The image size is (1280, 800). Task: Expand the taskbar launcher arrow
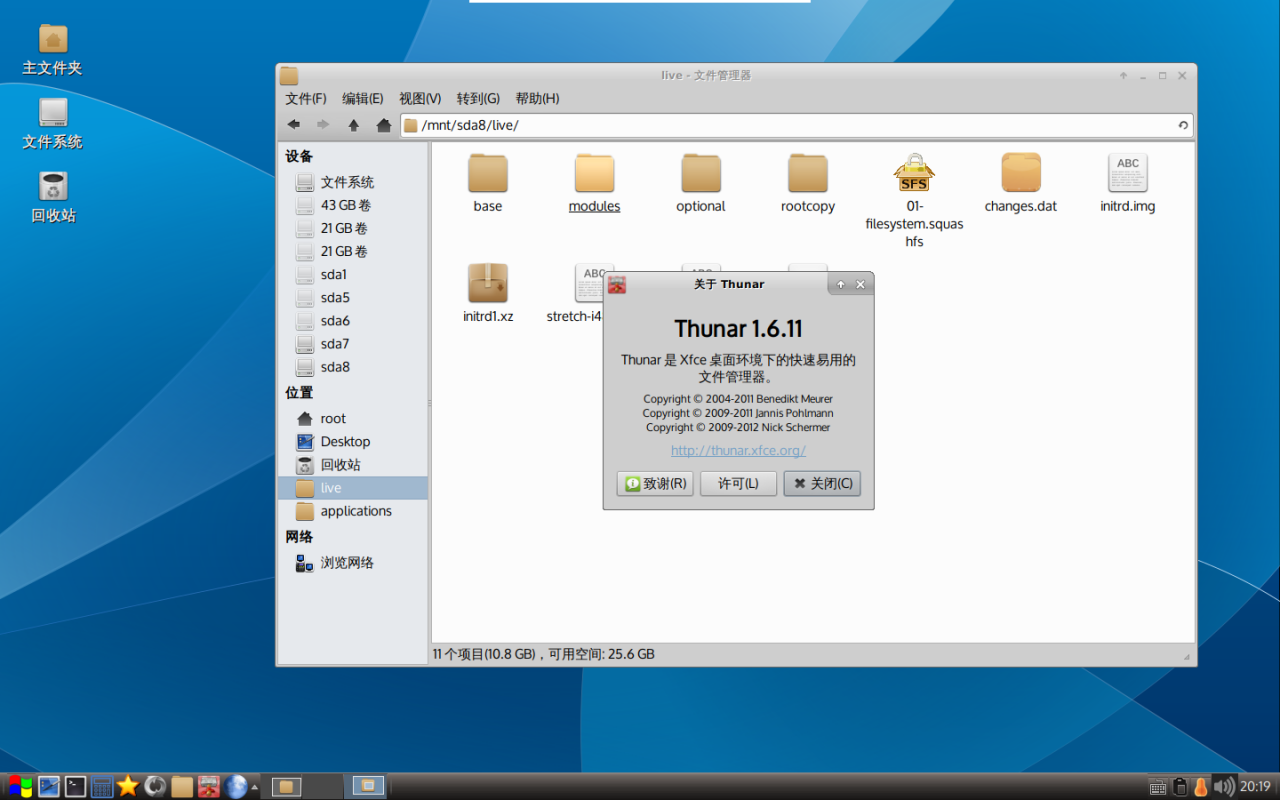(x=254, y=787)
